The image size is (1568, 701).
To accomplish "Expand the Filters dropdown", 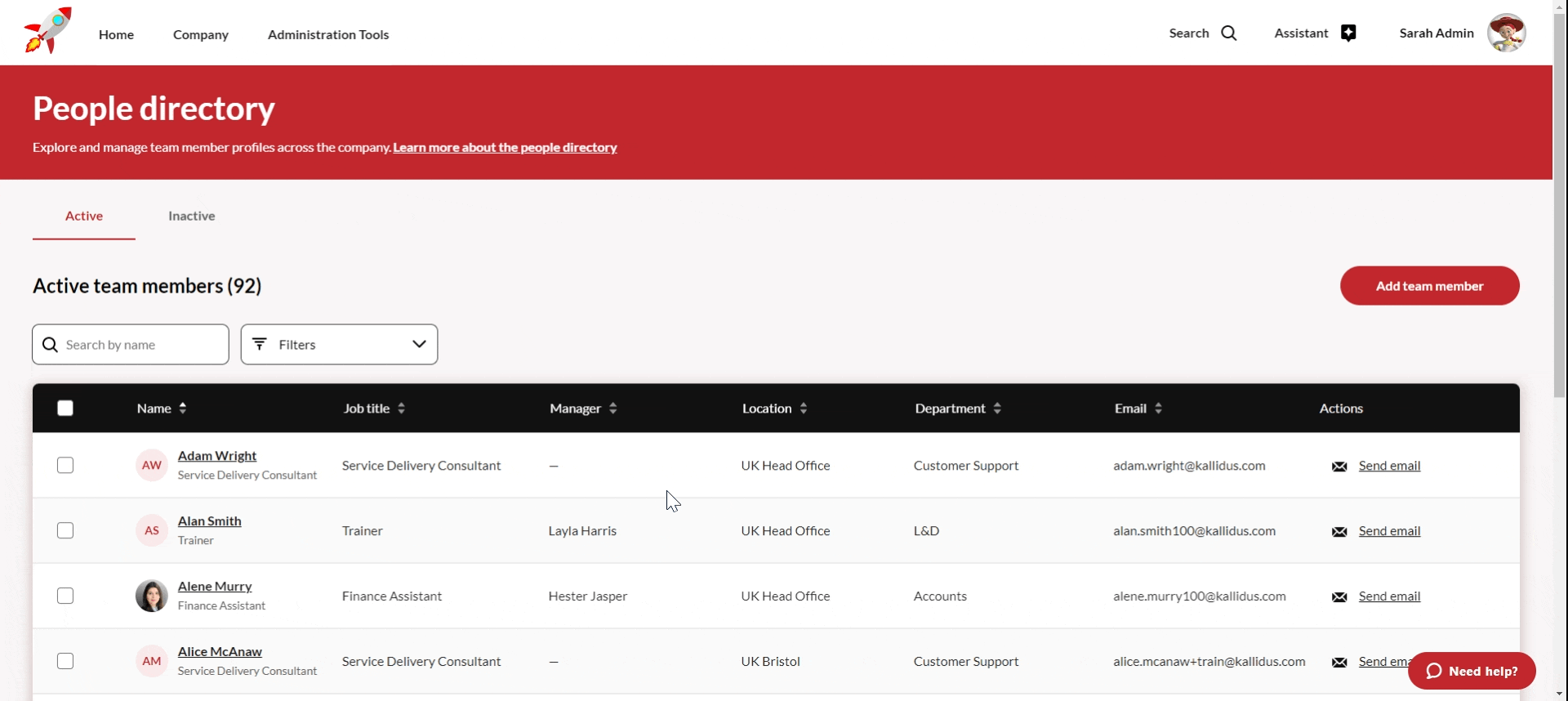I will tap(339, 345).
